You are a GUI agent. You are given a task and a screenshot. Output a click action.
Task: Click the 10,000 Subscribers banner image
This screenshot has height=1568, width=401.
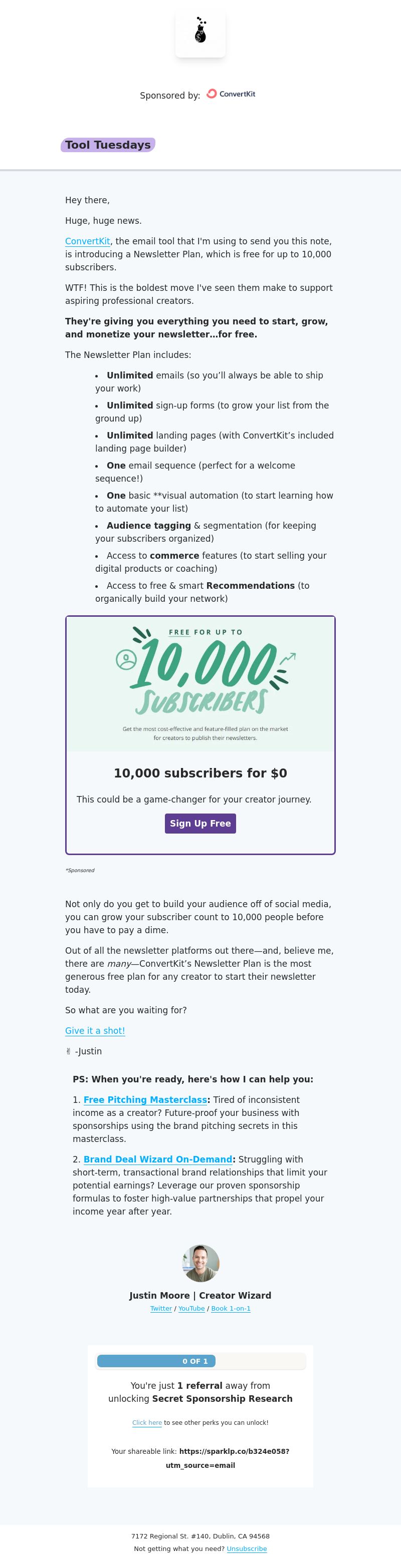pos(200,684)
